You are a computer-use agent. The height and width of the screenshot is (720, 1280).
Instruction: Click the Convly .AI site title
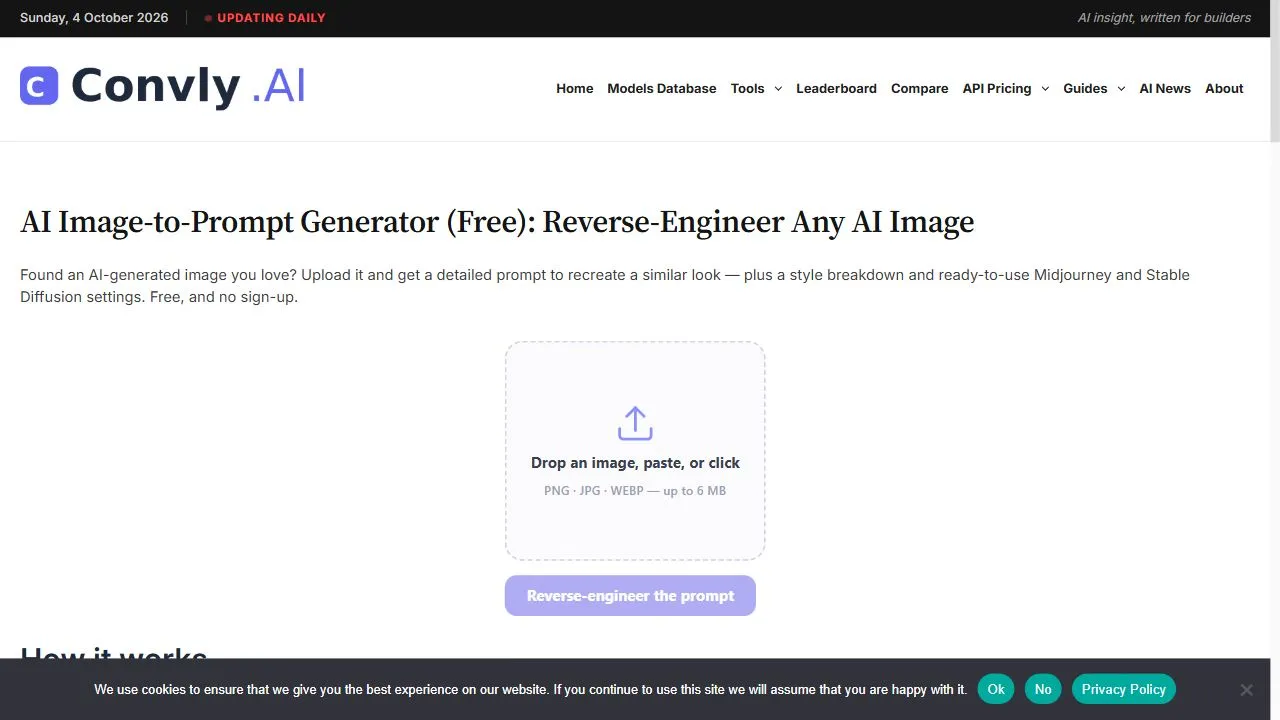(188, 86)
